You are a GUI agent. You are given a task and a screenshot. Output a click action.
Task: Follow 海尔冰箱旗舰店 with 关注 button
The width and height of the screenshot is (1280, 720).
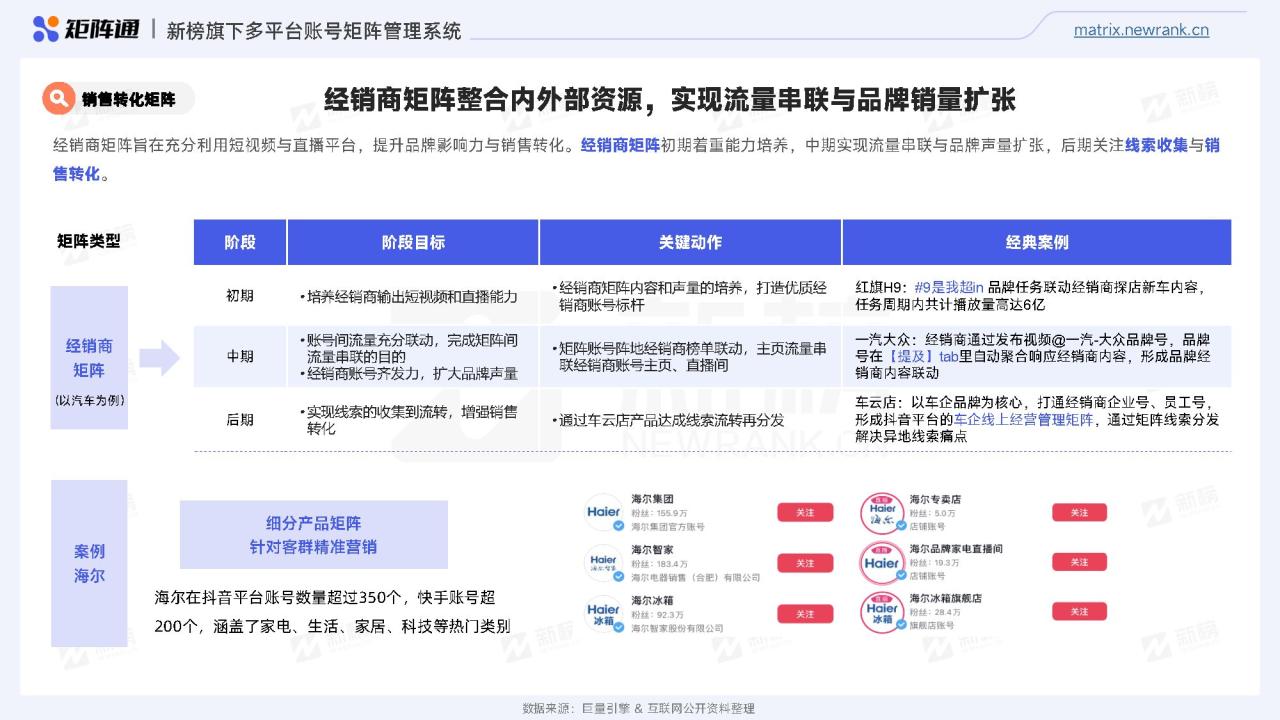point(1079,611)
